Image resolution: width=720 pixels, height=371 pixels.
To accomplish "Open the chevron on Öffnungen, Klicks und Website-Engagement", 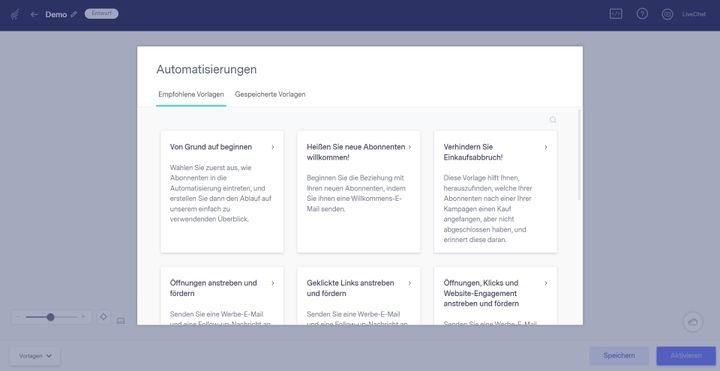I will click(x=546, y=283).
